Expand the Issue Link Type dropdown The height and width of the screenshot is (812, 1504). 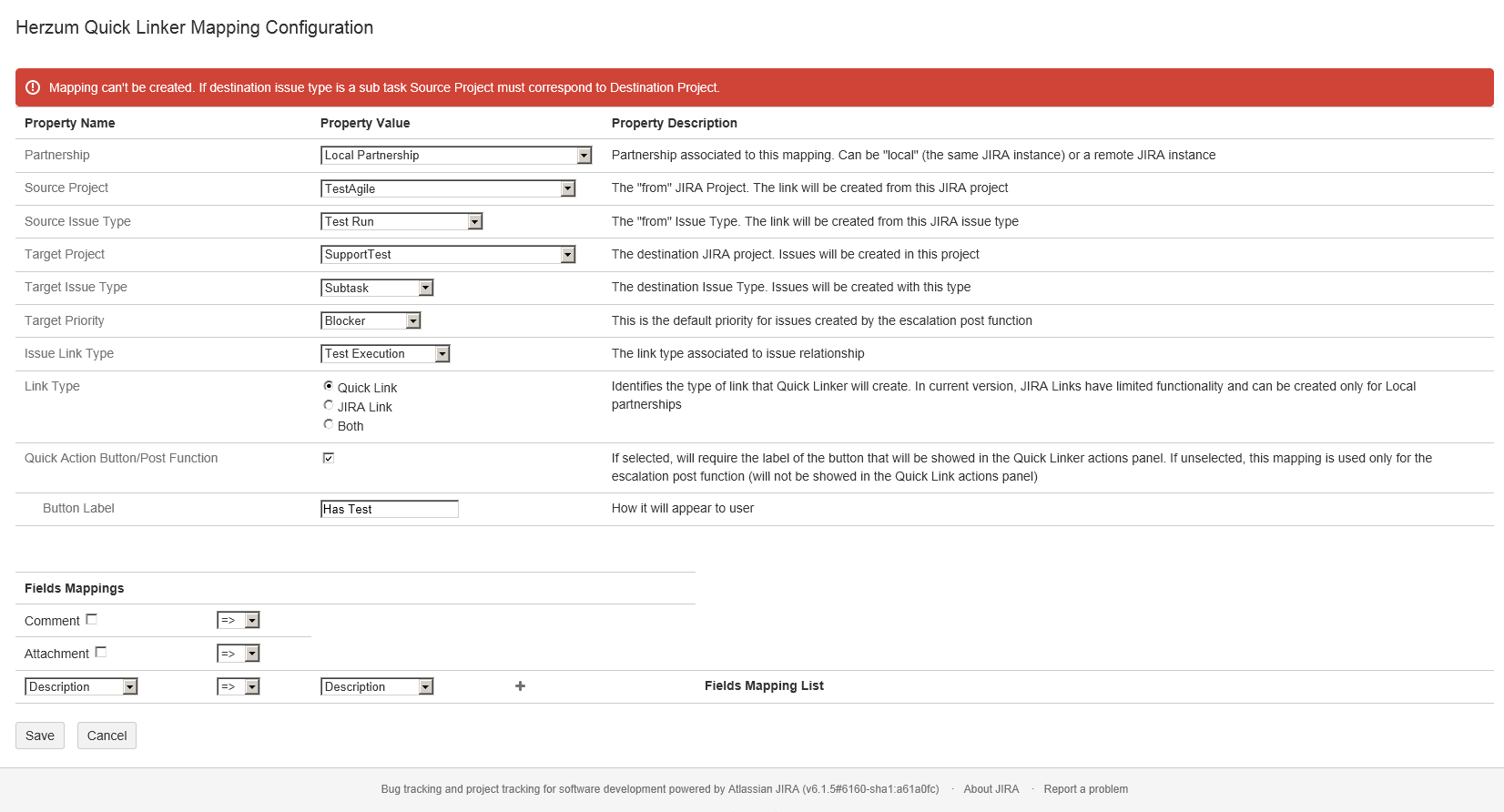(385, 354)
